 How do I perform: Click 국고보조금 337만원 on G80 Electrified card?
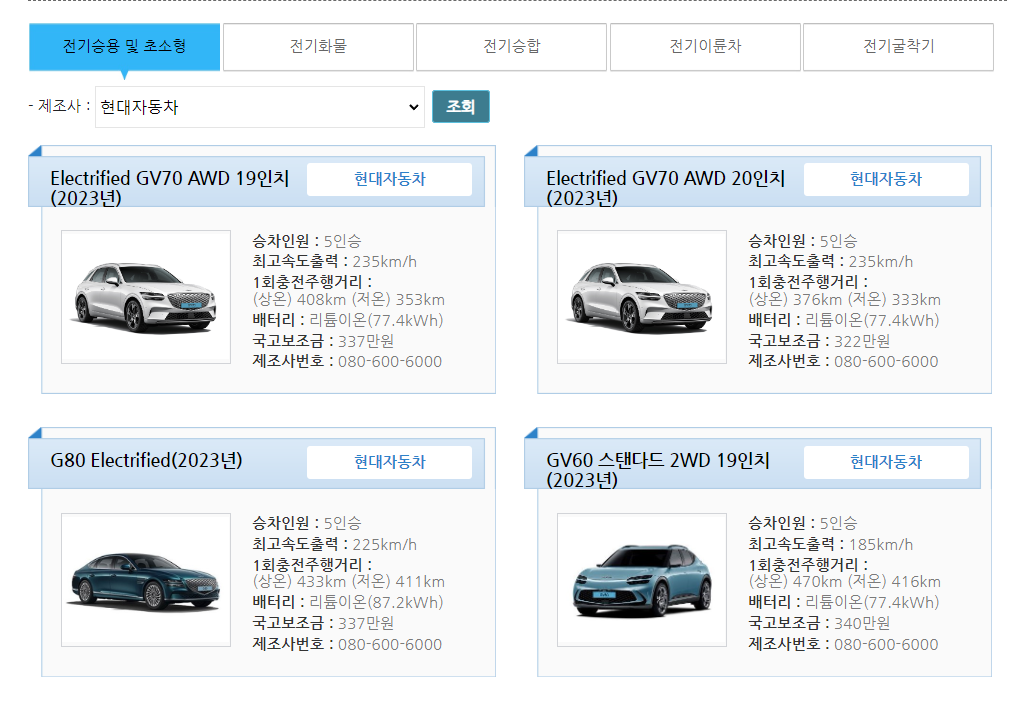[323, 623]
